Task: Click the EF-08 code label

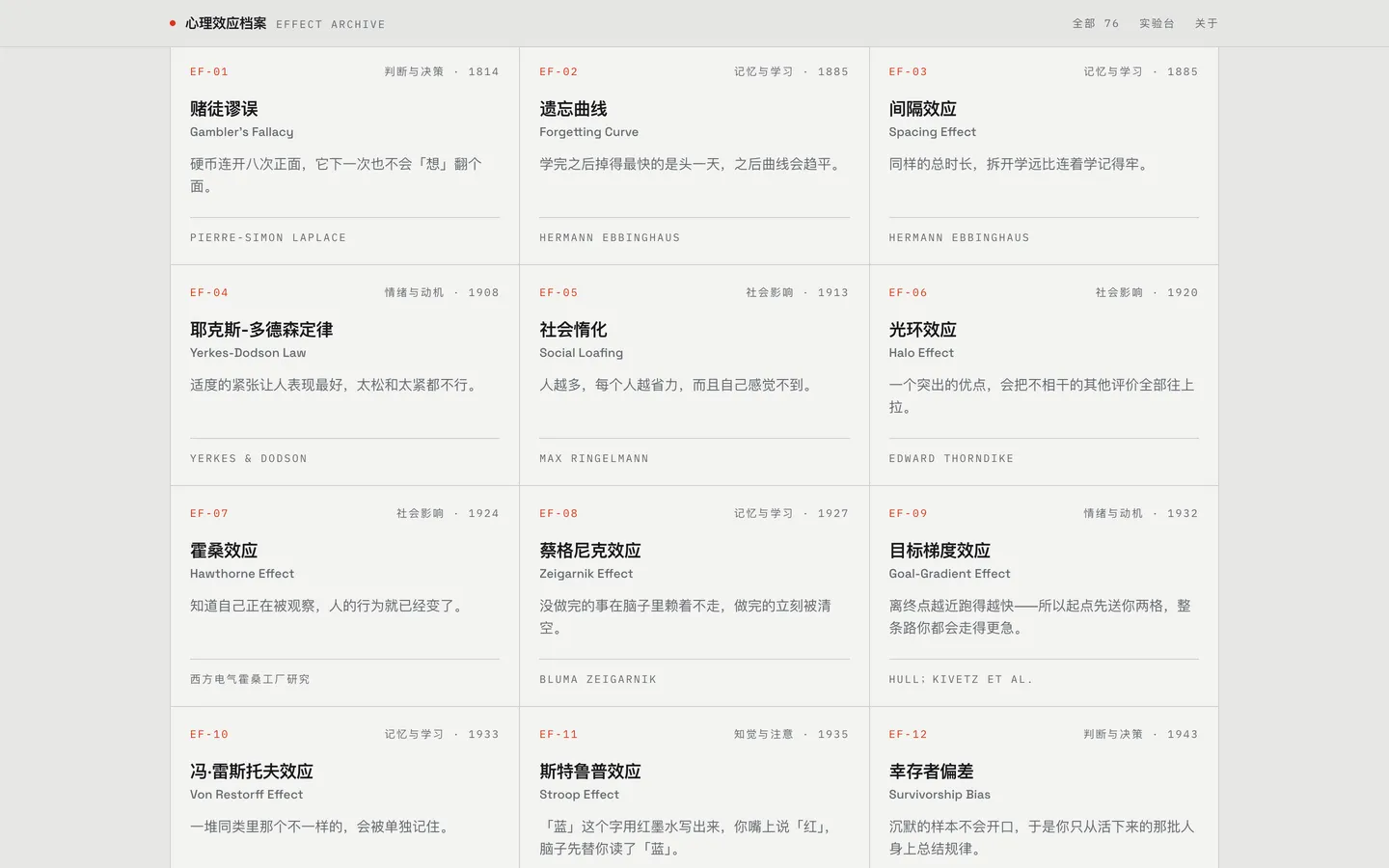Action: pyautogui.click(x=558, y=513)
